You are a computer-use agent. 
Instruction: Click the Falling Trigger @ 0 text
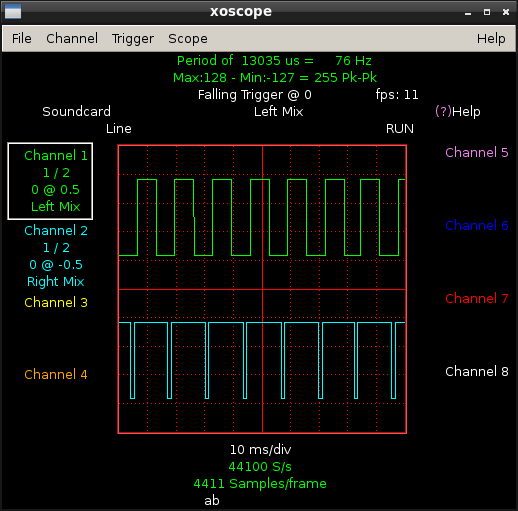(255, 95)
